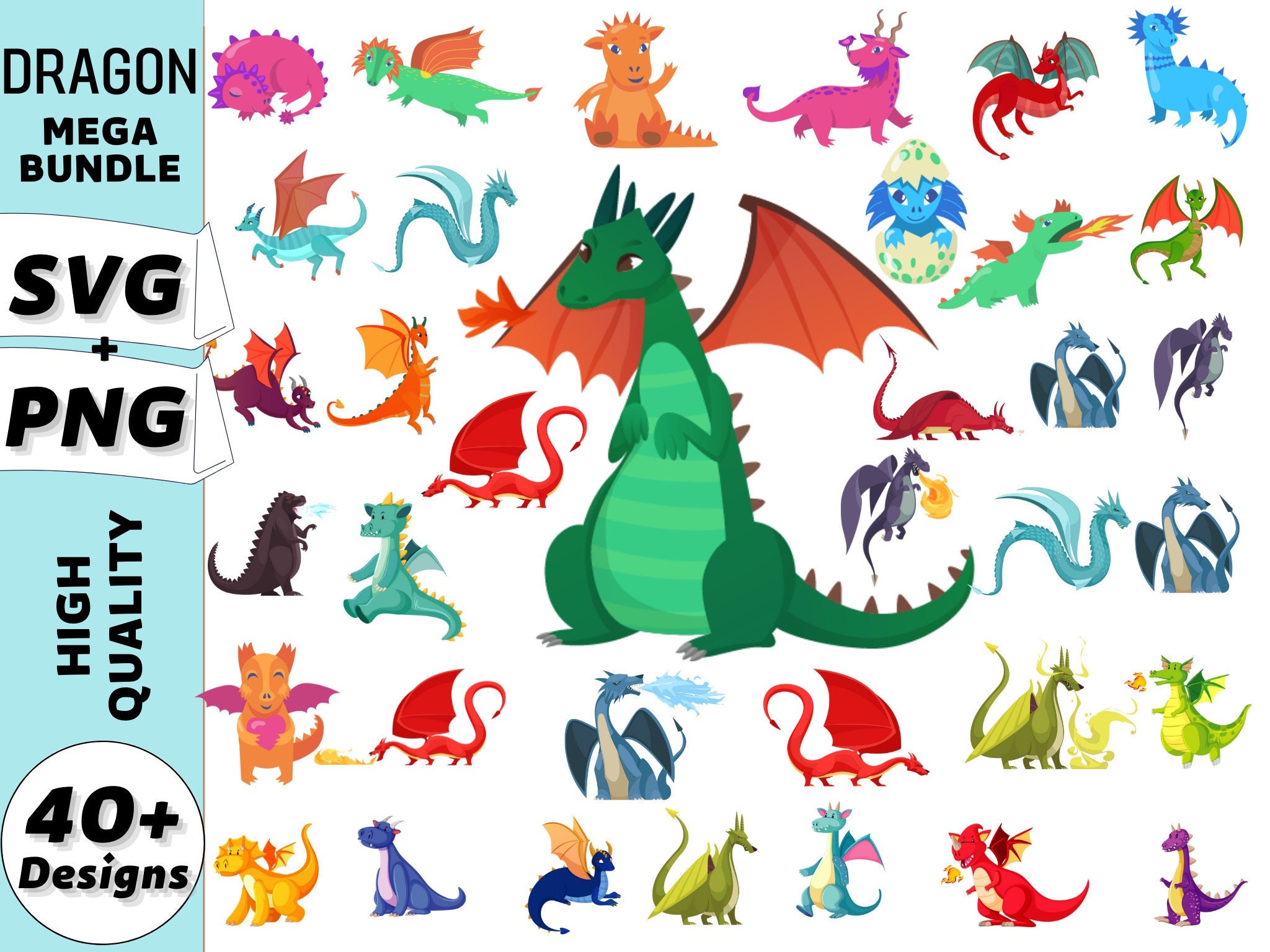Click lime green dragon puffing small flame
Image resolution: width=1270 pixels, height=952 pixels.
[1188, 710]
